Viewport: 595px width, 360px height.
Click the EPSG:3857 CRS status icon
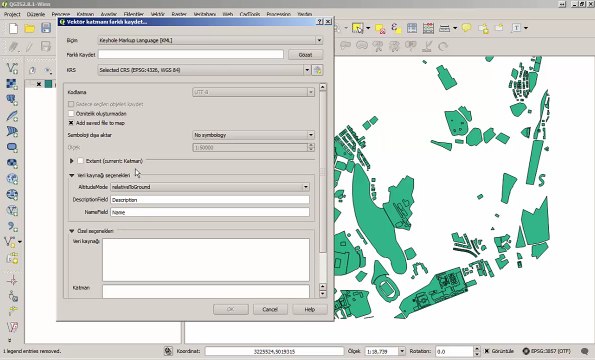526,351
